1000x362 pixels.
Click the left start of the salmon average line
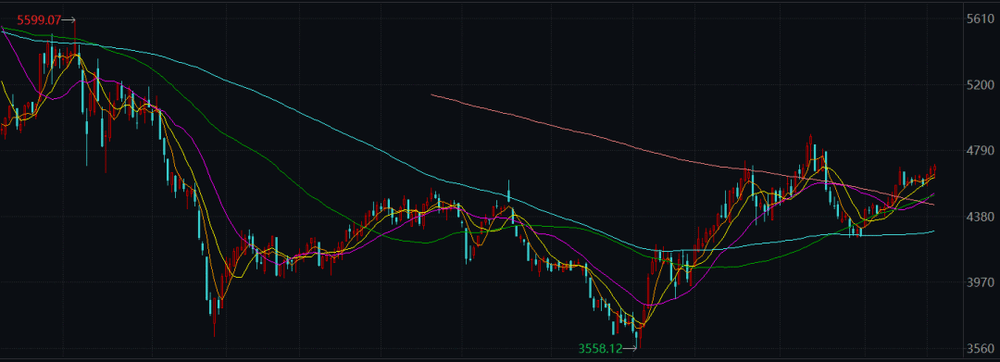[432, 94]
